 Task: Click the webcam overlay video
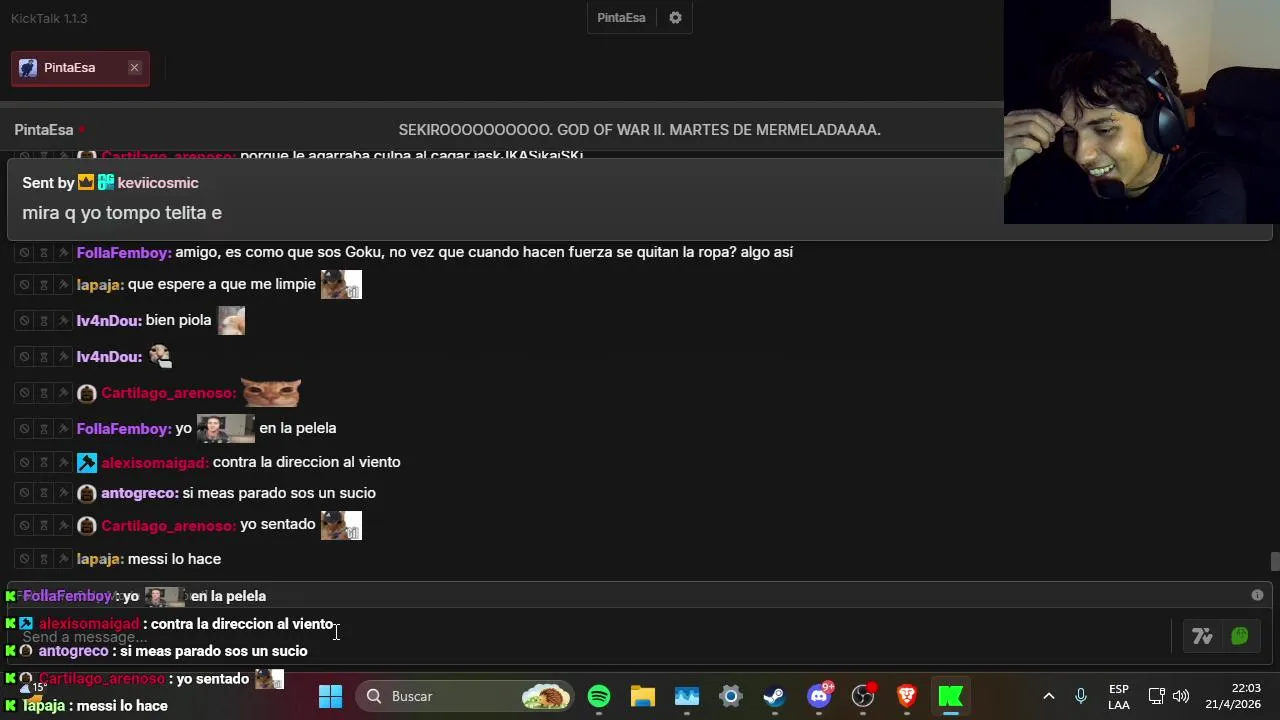point(1142,112)
